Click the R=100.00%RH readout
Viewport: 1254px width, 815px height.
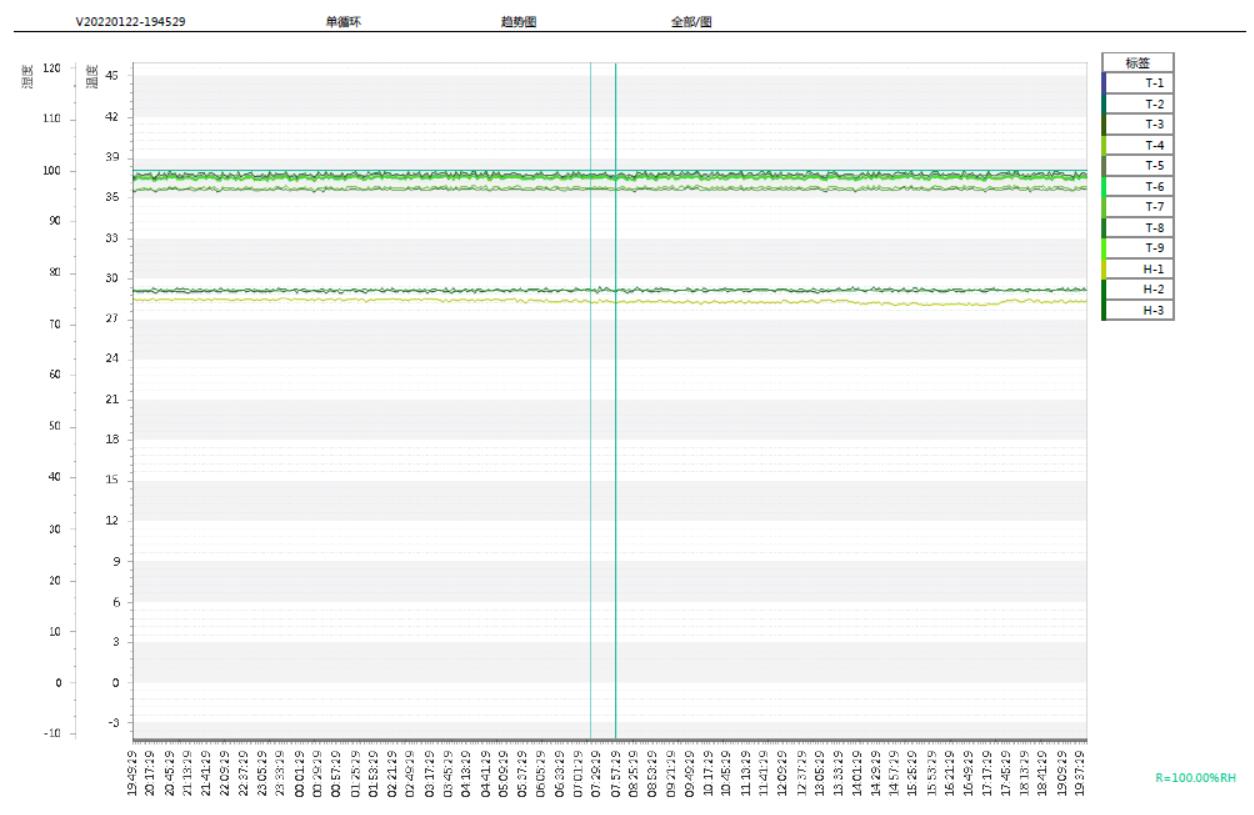tap(1194, 777)
